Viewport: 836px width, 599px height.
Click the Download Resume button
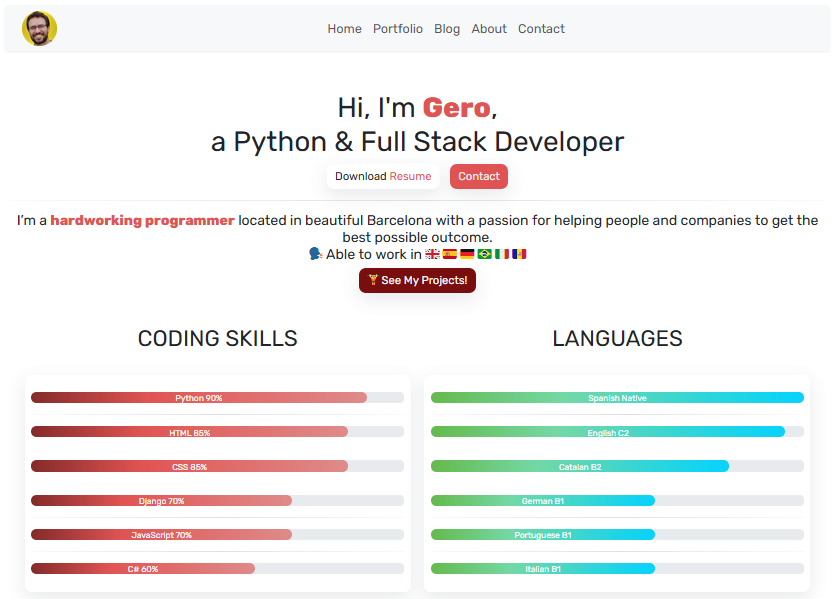point(383,176)
